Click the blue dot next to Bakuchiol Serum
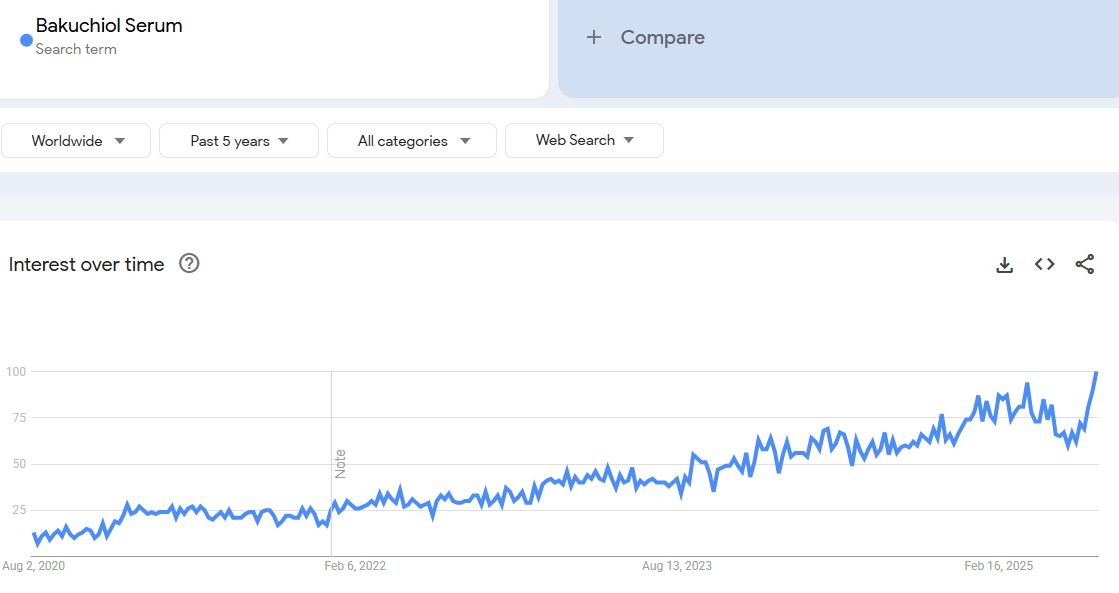This screenshot has width=1119, height=593. pos(27,40)
